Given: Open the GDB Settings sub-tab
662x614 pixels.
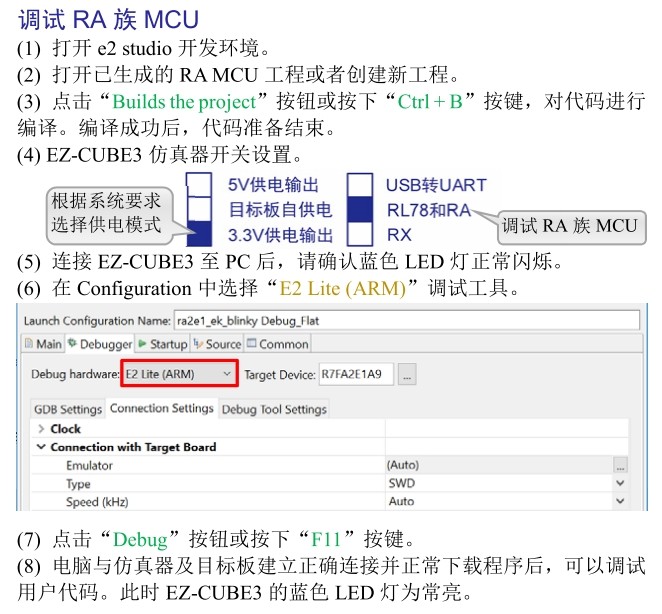Looking at the screenshot, I should 68,409.
